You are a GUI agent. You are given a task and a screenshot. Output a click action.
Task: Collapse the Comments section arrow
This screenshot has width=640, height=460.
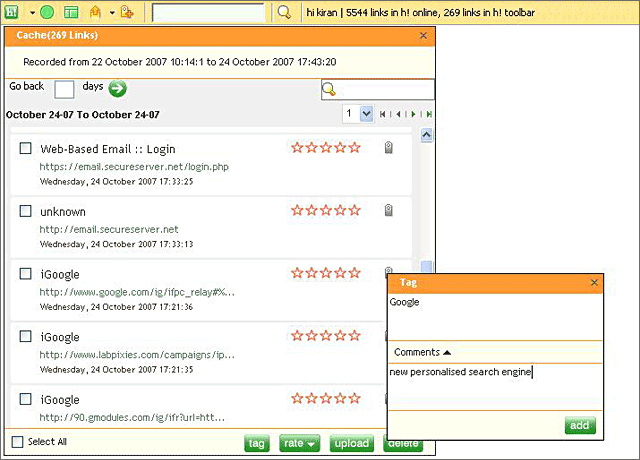pos(447,352)
